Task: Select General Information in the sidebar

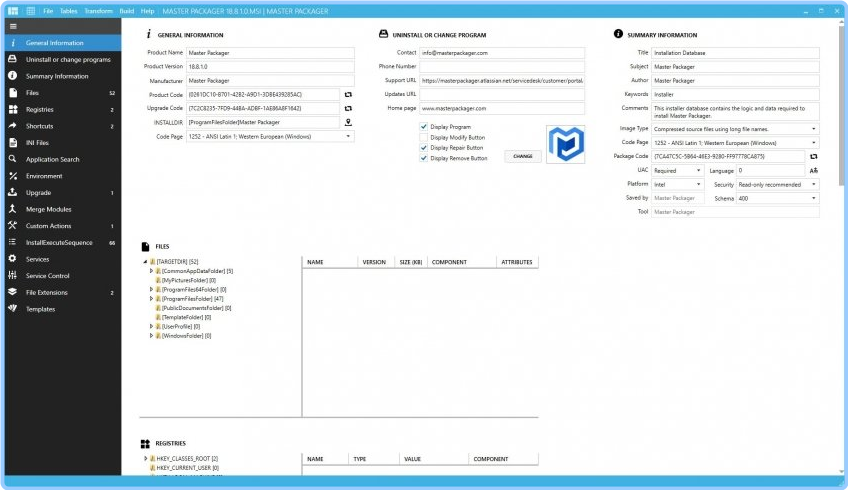Action: point(63,43)
